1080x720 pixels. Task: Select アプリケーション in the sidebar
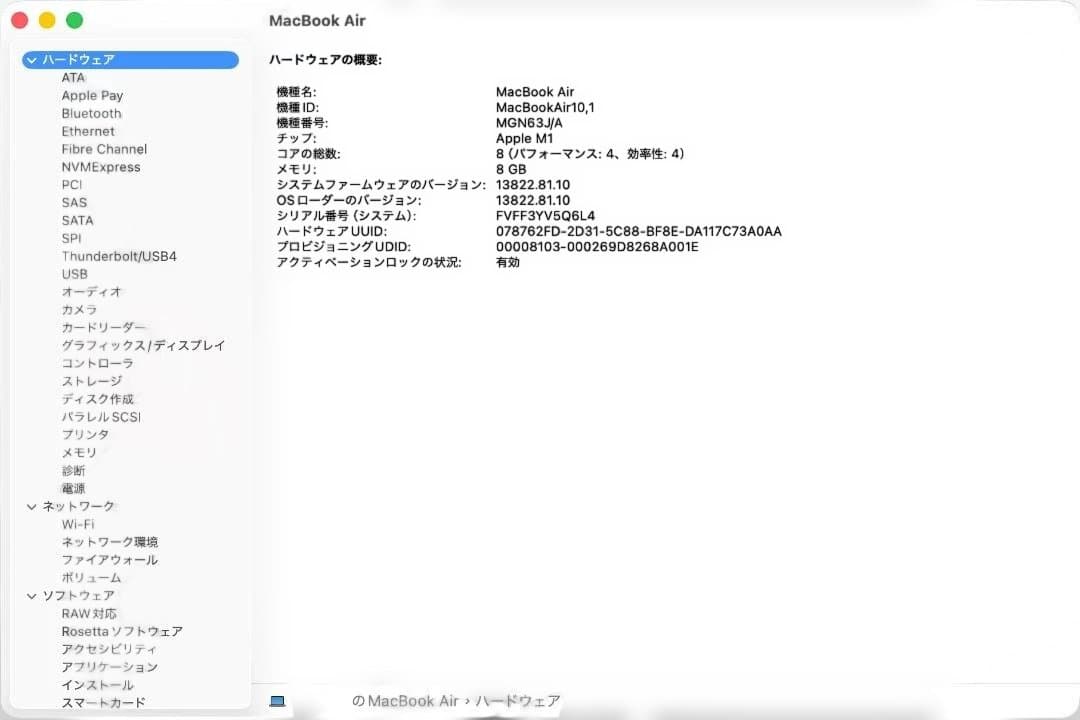(110, 668)
